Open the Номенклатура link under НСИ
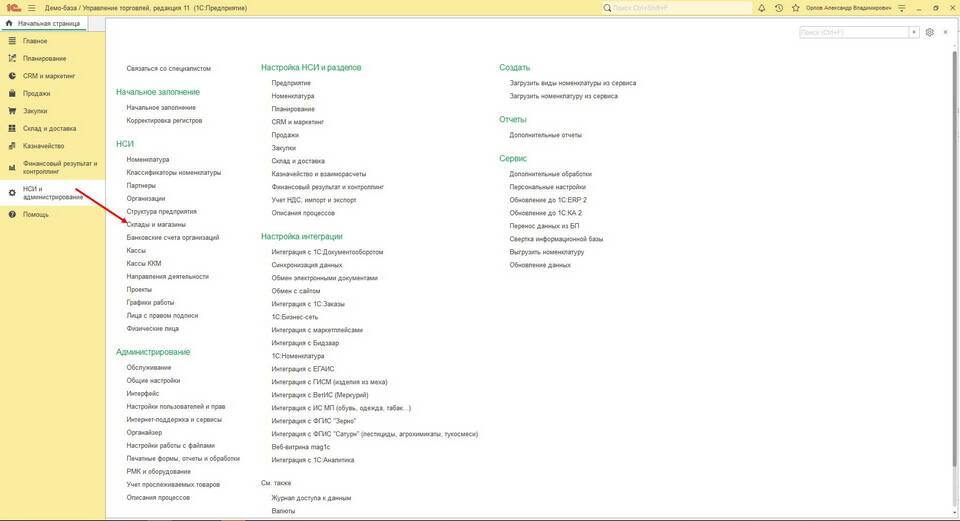The width and height of the screenshot is (960, 521). pos(148,160)
